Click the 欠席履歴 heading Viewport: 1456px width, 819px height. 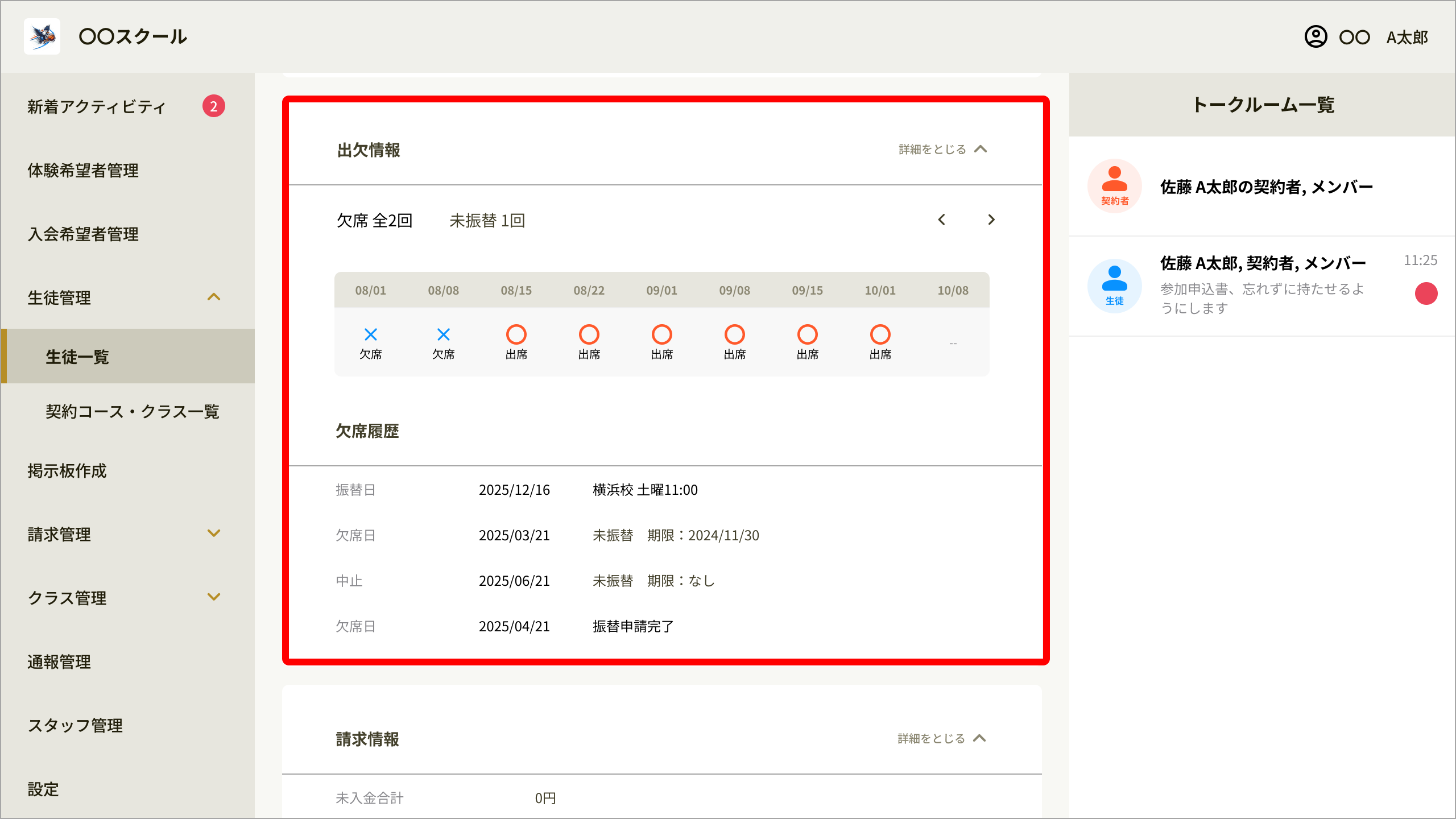pyautogui.click(x=367, y=431)
